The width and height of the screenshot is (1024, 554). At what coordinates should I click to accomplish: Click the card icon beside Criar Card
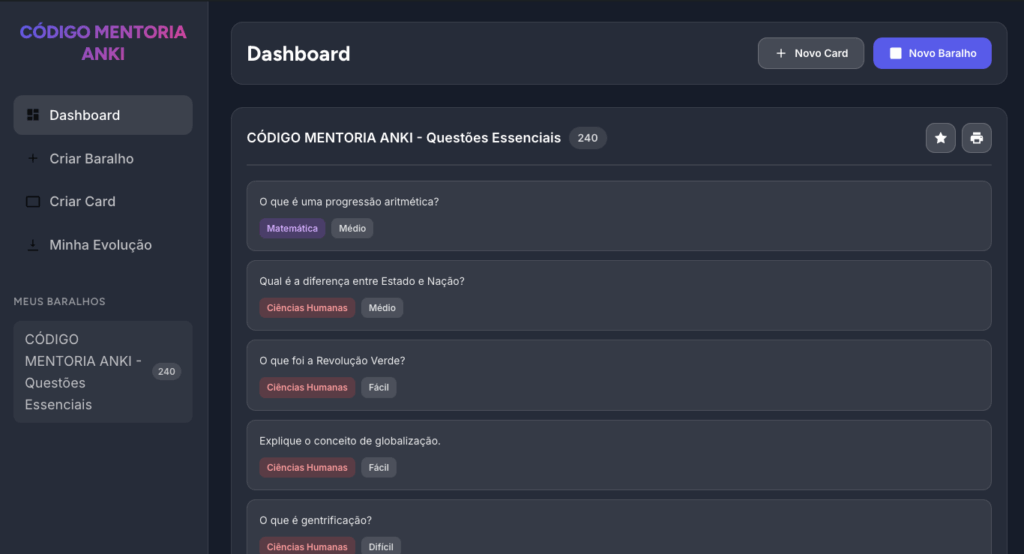coord(33,201)
